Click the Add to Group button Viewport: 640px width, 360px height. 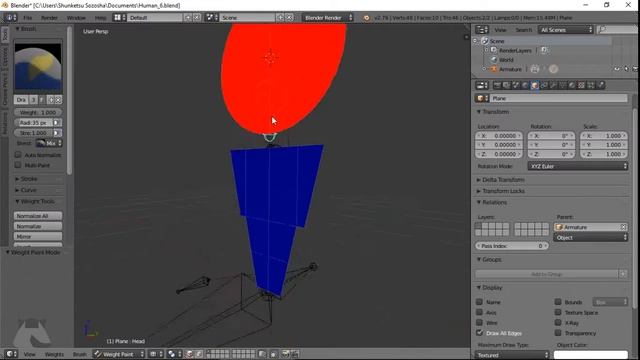pos(547,274)
